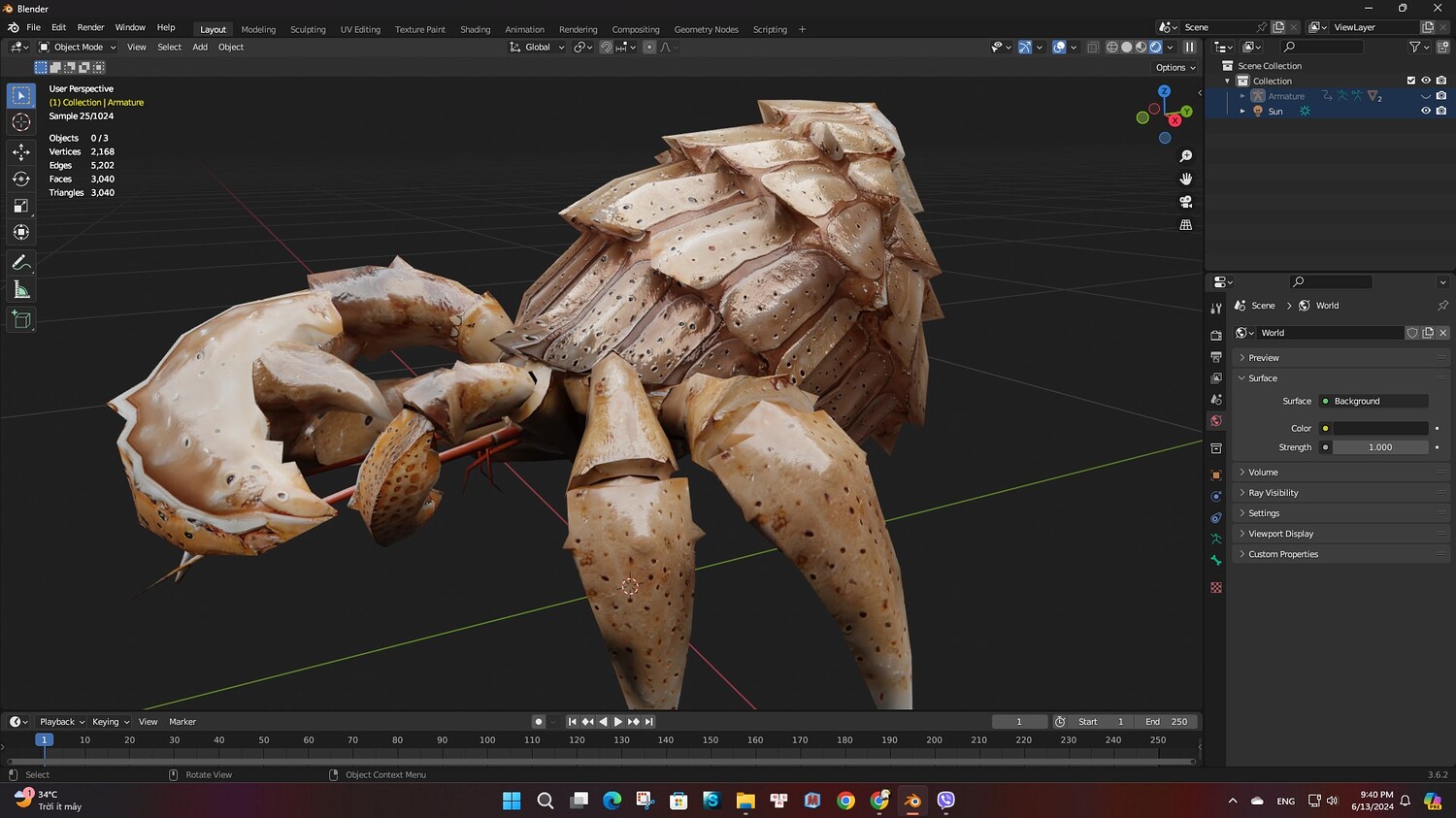Image resolution: width=1456 pixels, height=818 pixels.
Task: Switch to the Sculpting workspace tab
Action: point(308,29)
